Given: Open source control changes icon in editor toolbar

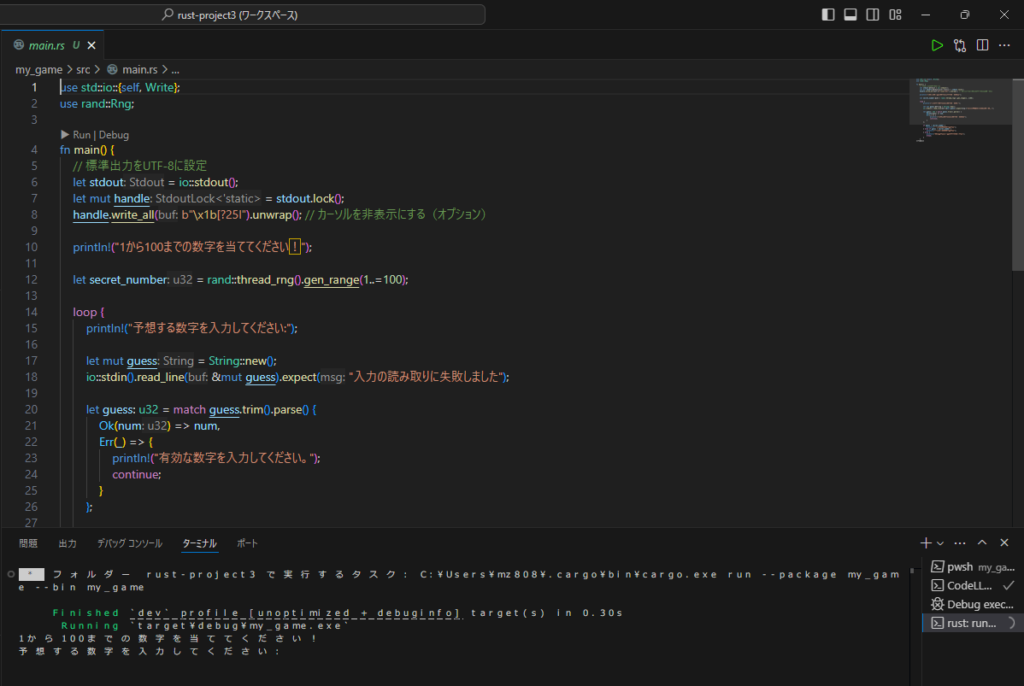Looking at the screenshot, I should [959, 45].
